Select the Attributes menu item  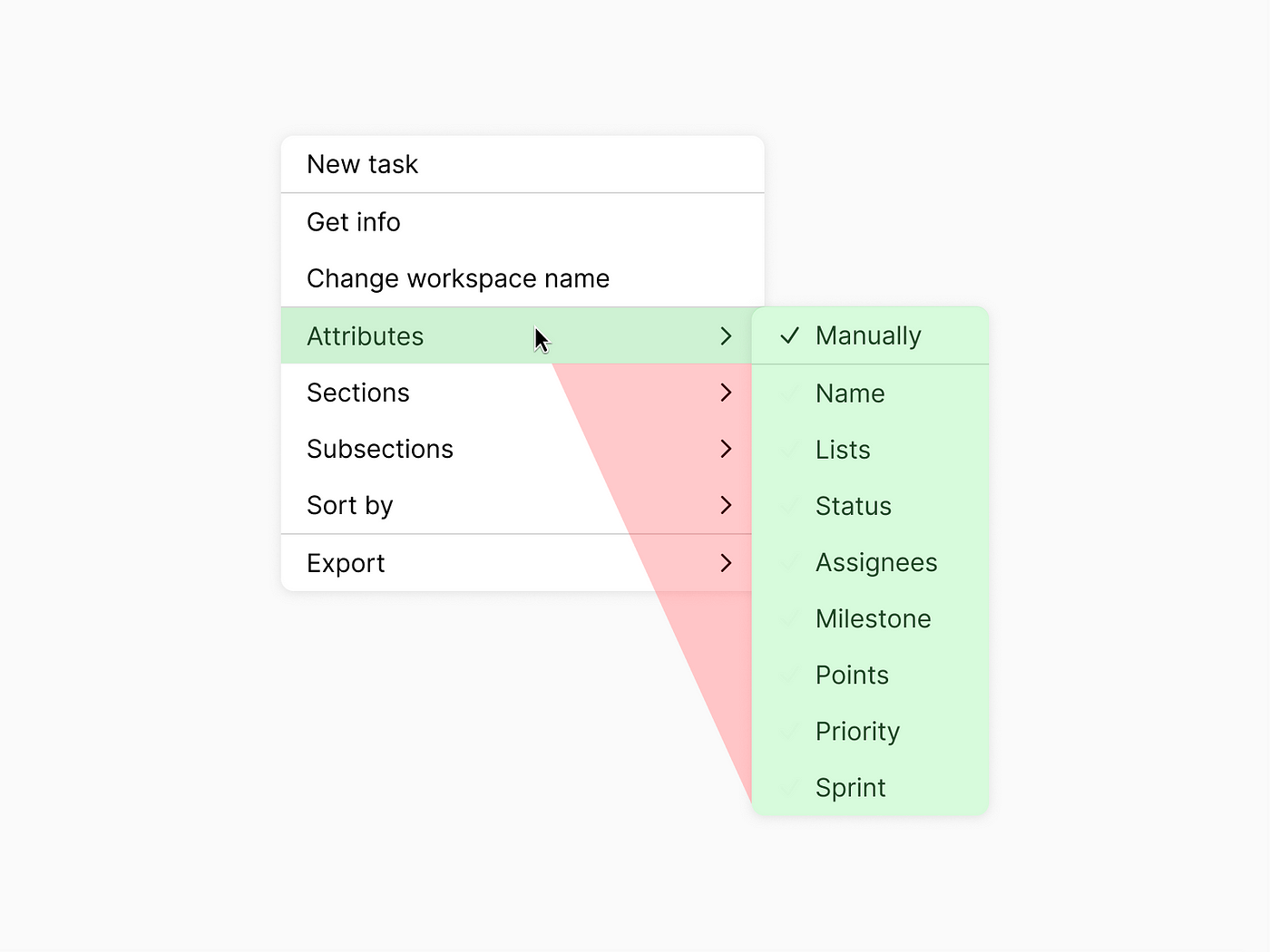[x=366, y=336]
